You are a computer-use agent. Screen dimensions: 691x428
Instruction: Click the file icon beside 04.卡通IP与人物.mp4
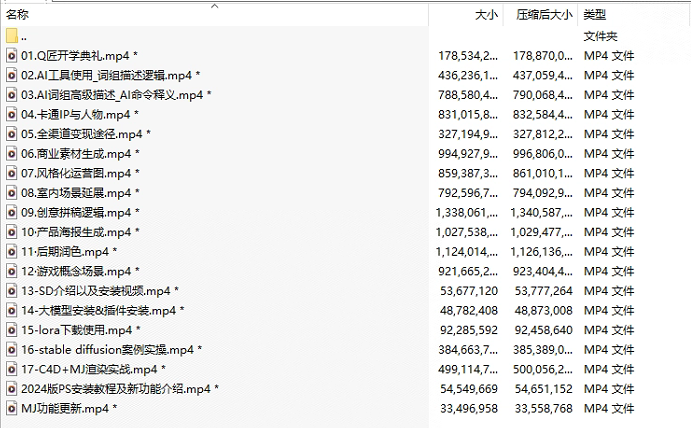pyautogui.click(x=12, y=114)
